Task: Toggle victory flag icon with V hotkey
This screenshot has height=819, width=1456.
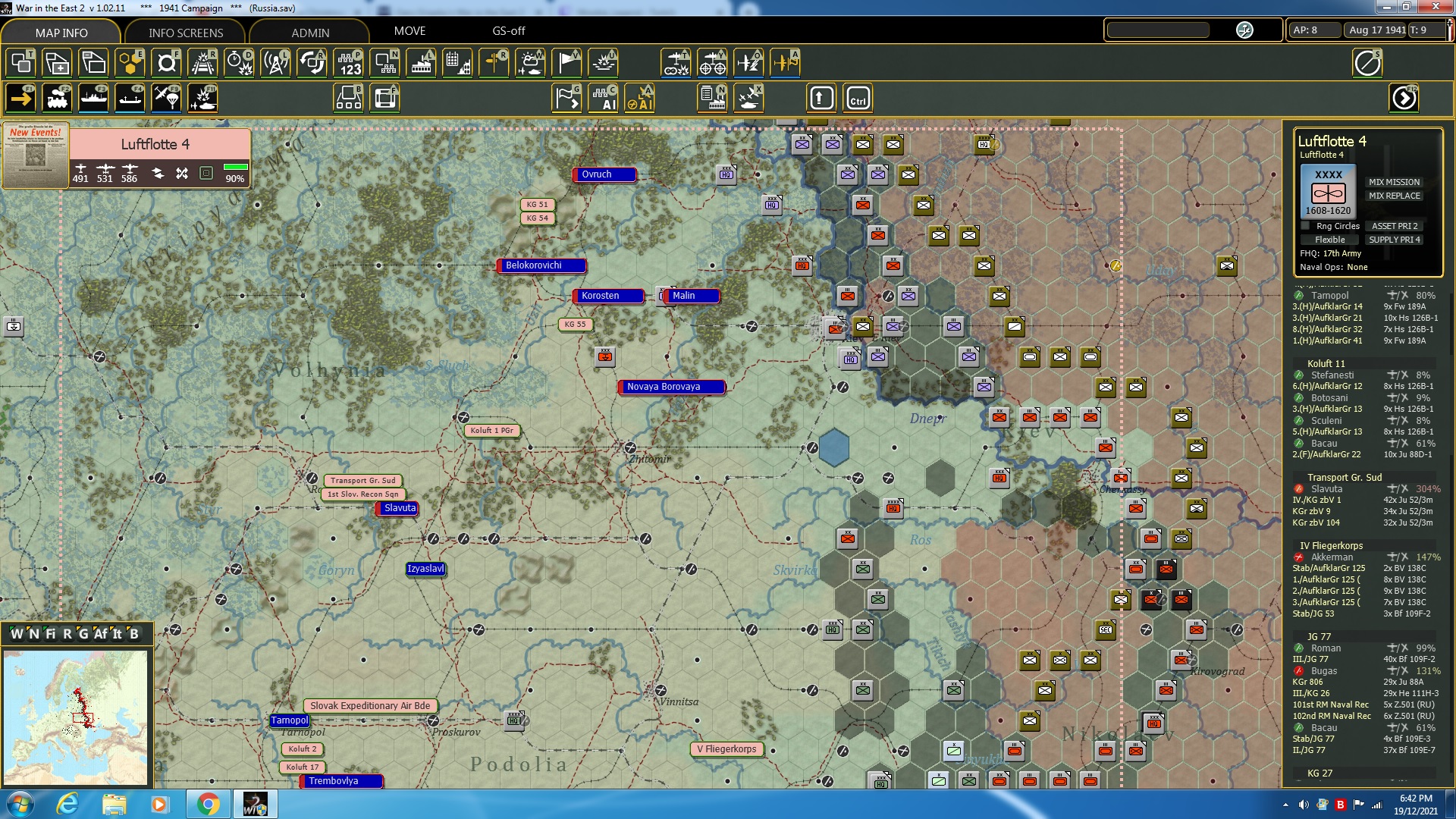Action: click(x=567, y=64)
